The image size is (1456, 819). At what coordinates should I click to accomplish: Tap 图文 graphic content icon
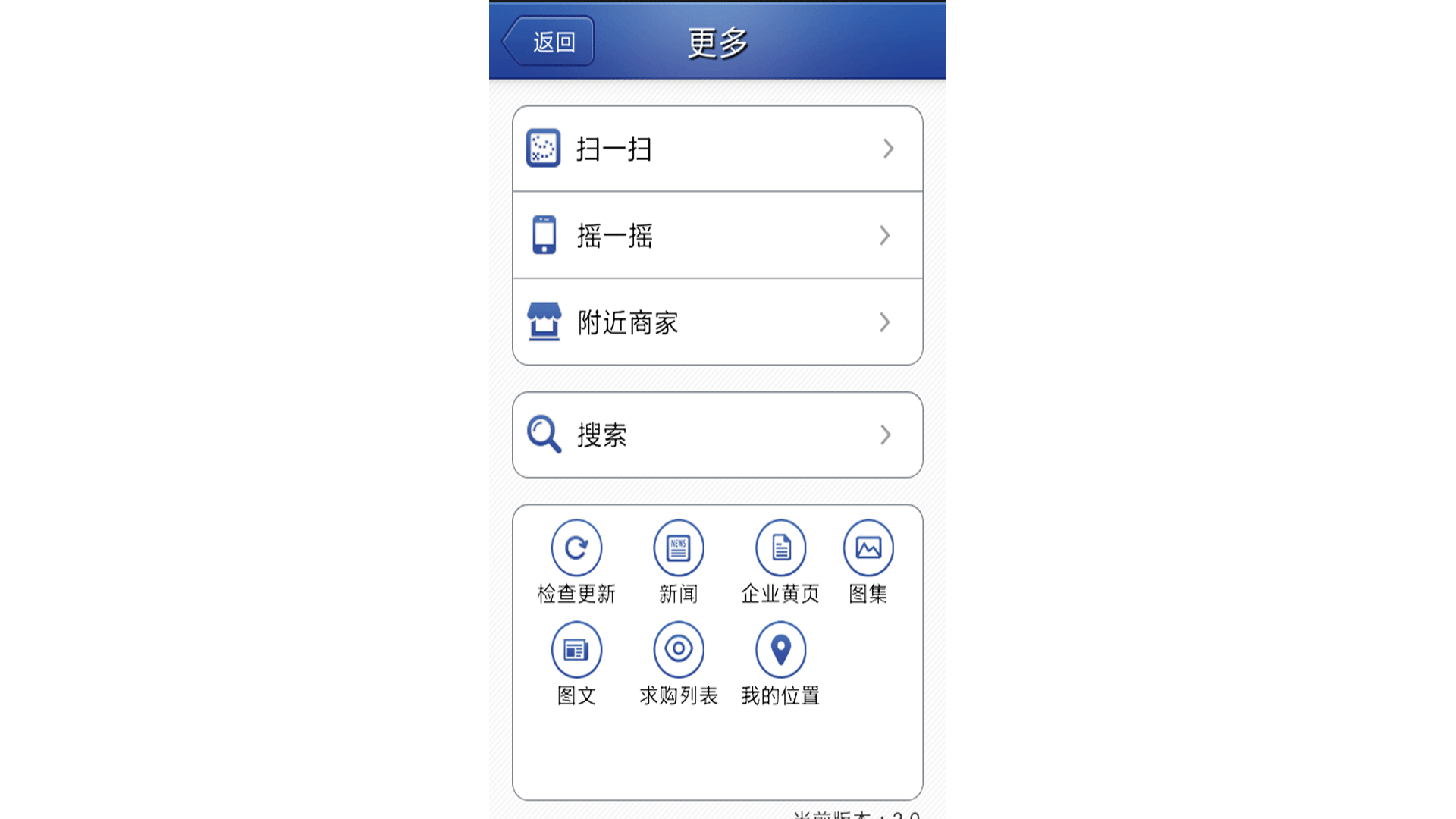click(576, 650)
